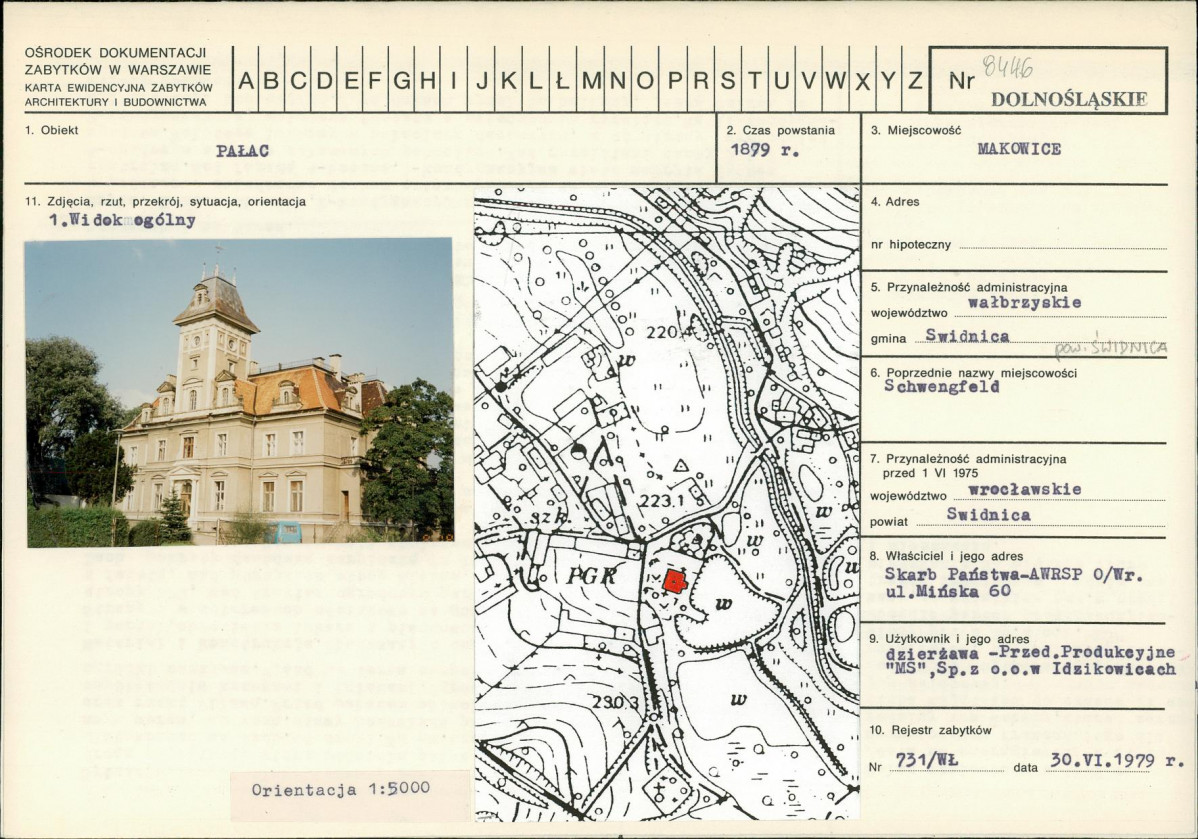Click letter box Z in alphabet index
This screenshot has width=1198, height=839.
click(915, 79)
